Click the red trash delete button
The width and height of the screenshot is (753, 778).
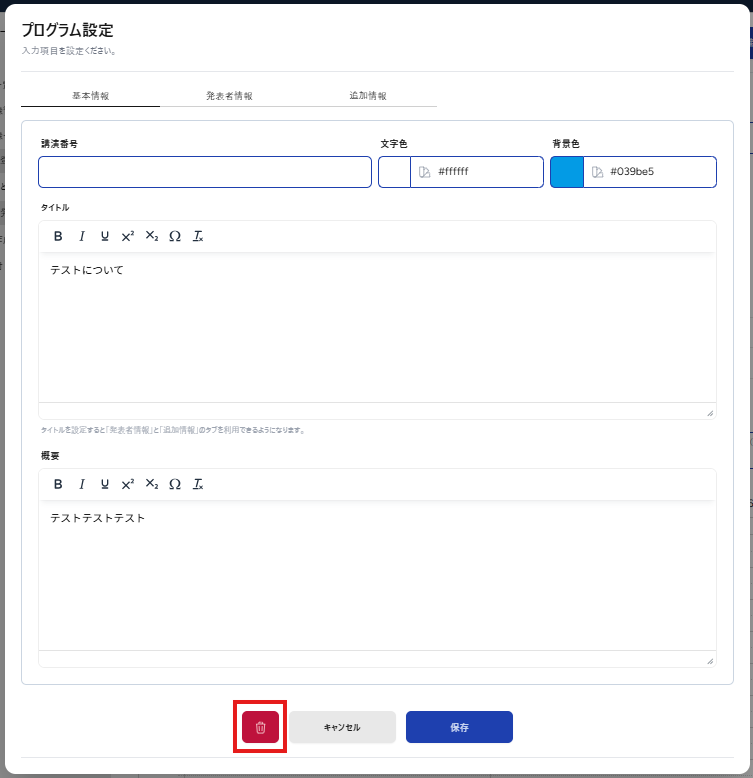coord(260,727)
